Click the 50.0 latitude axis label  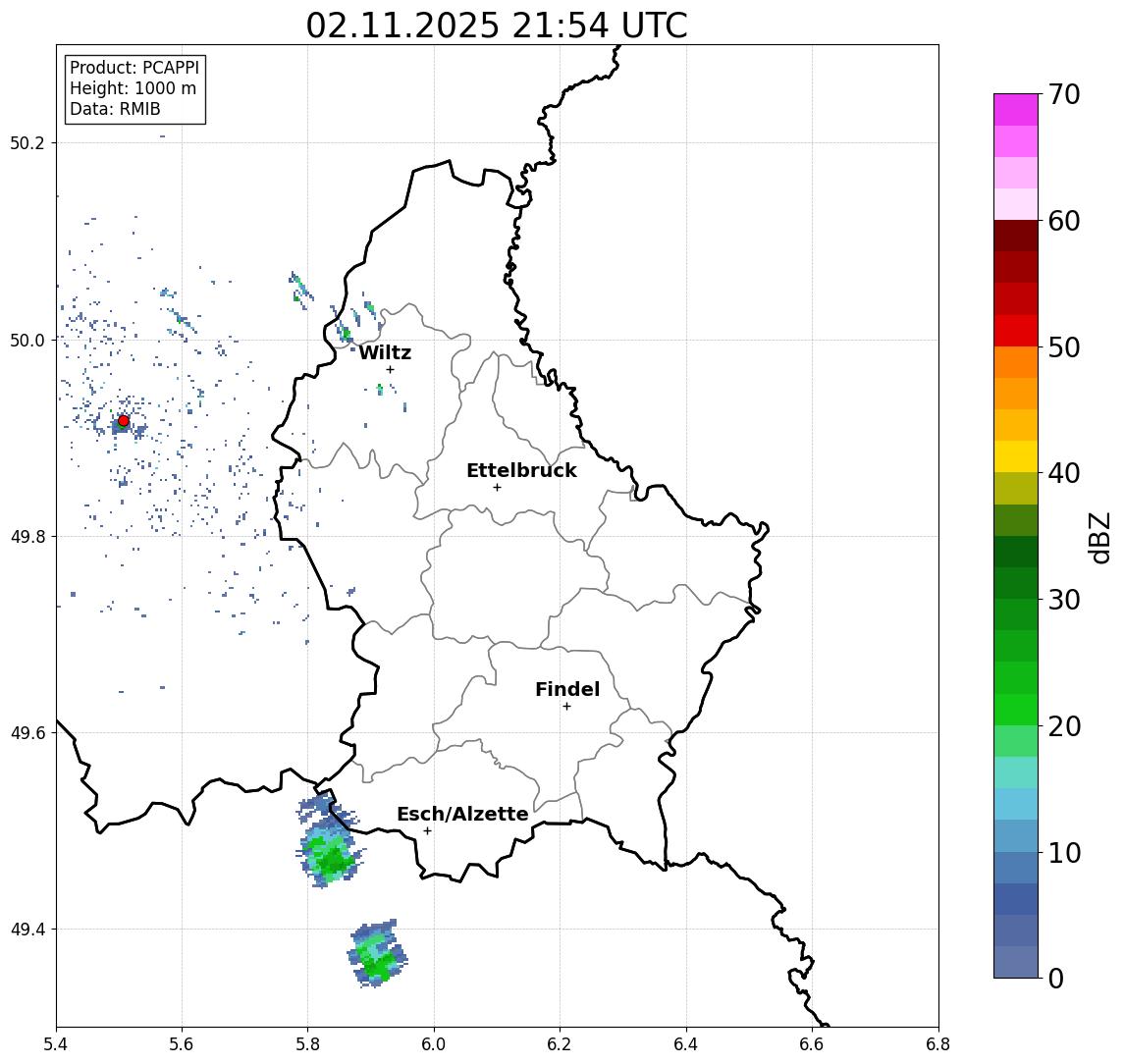point(27,340)
